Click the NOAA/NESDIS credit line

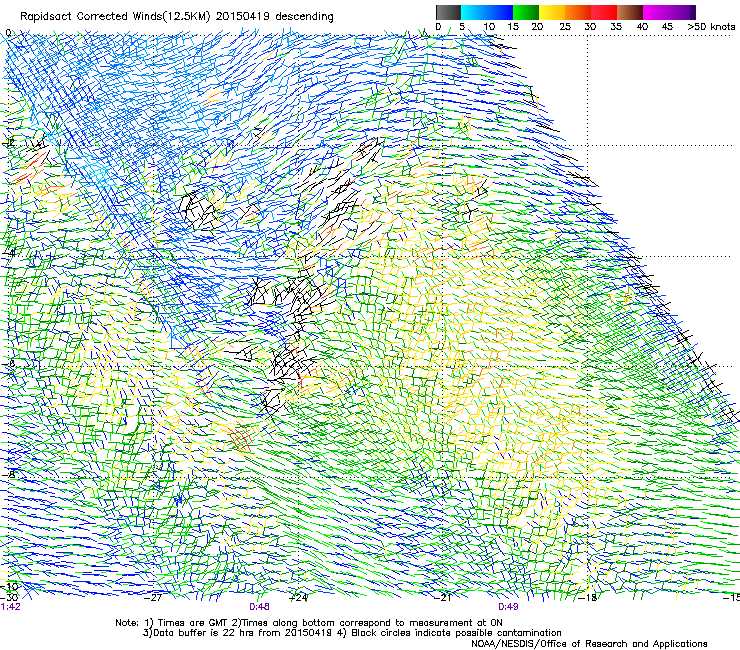coord(589,644)
